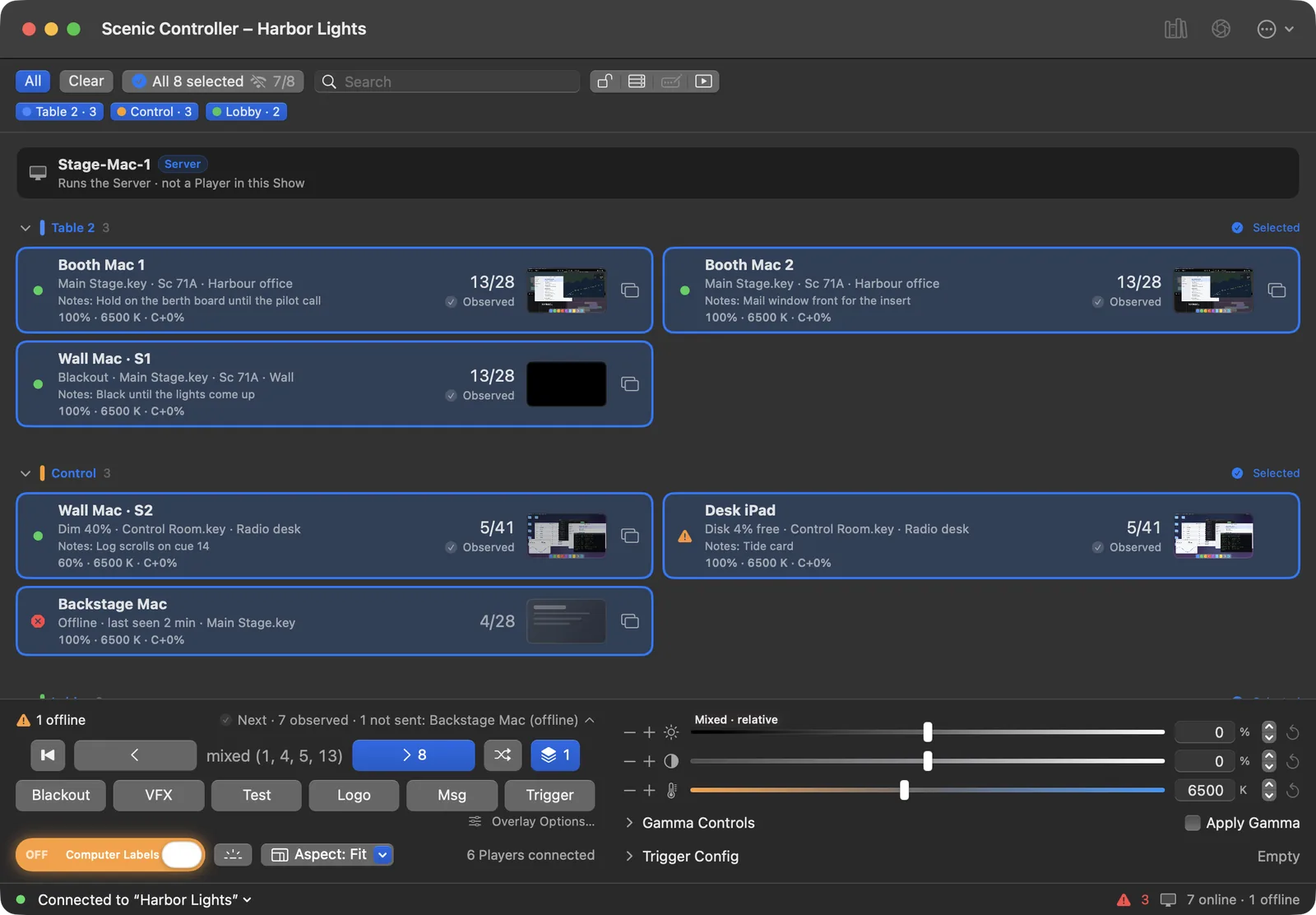Open the window icon on Backstage Mac
Image resolution: width=1316 pixels, height=915 pixels.
(x=630, y=621)
